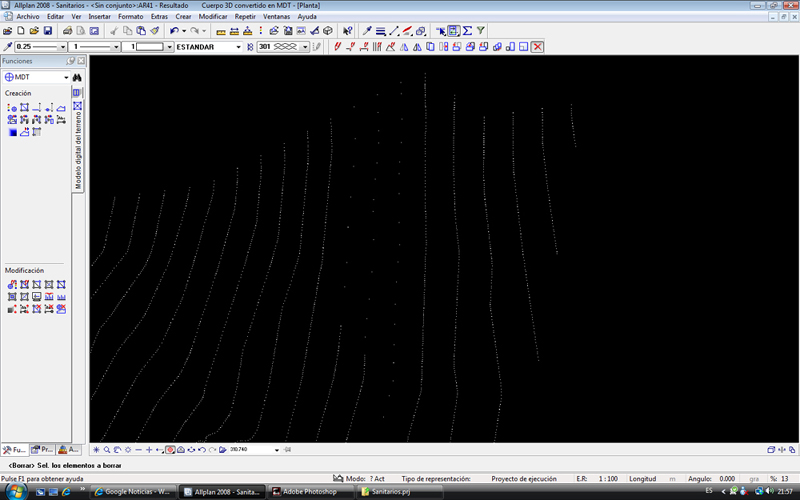Click blue gradient square icon under Creación
Screen dimensions: 800x500
point(12,132)
